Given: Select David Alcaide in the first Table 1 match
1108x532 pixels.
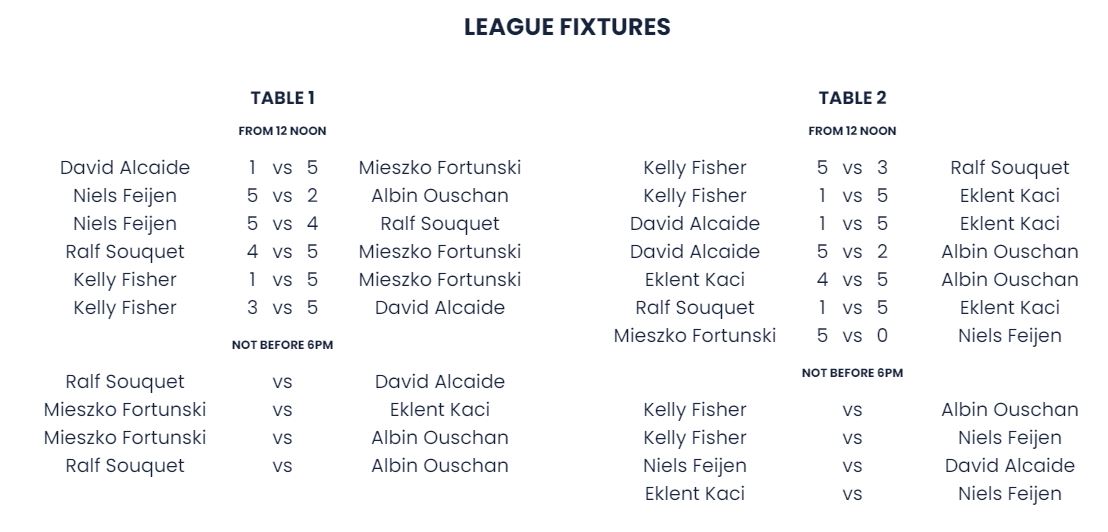Looking at the screenshot, I should tap(125, 168).
